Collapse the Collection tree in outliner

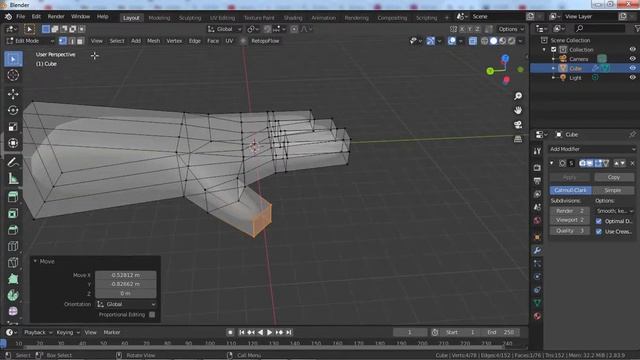[x=544, y=50]
